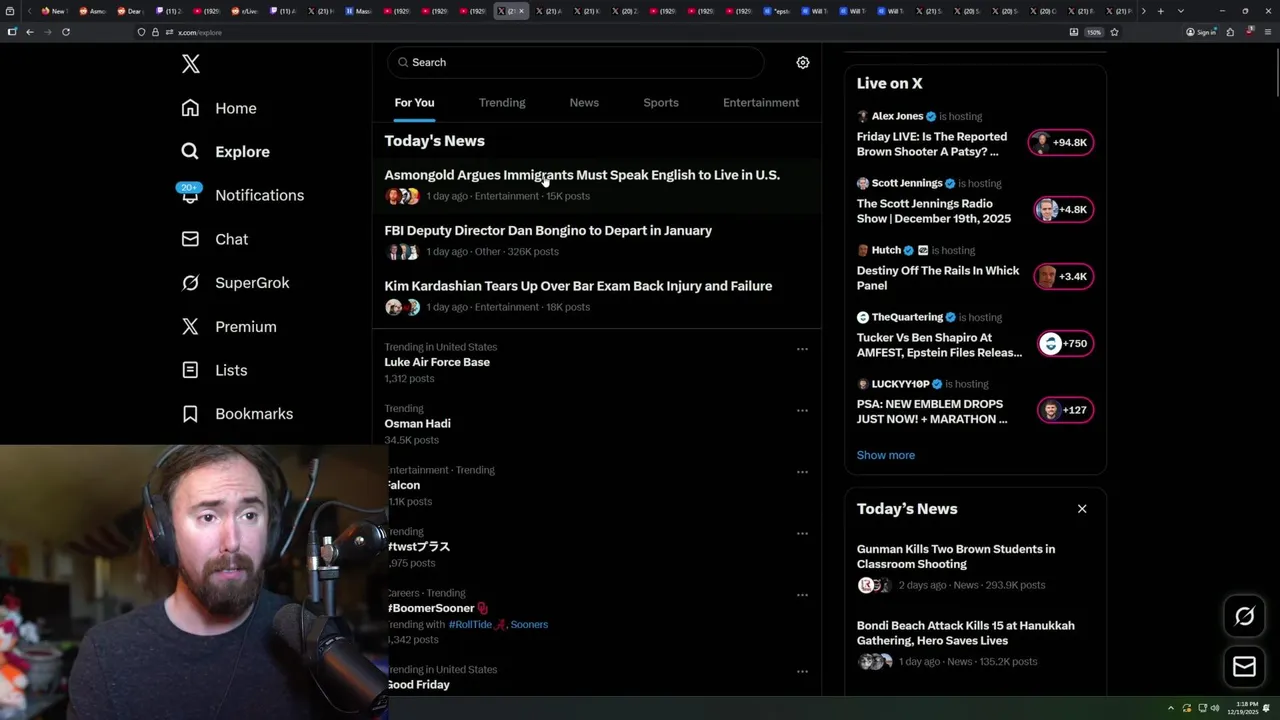Join LUCKYY10P live +127 button
Image resolution: width=1280 pixels, height=720 pixels.
[x=1065, y=410]
